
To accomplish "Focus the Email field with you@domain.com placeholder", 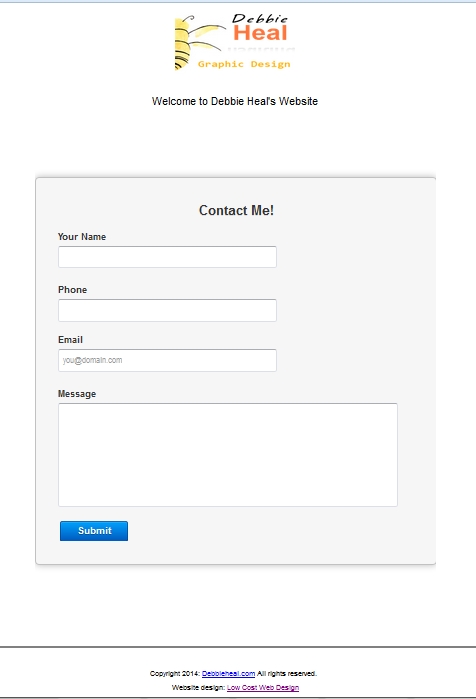I will (167, 360).
